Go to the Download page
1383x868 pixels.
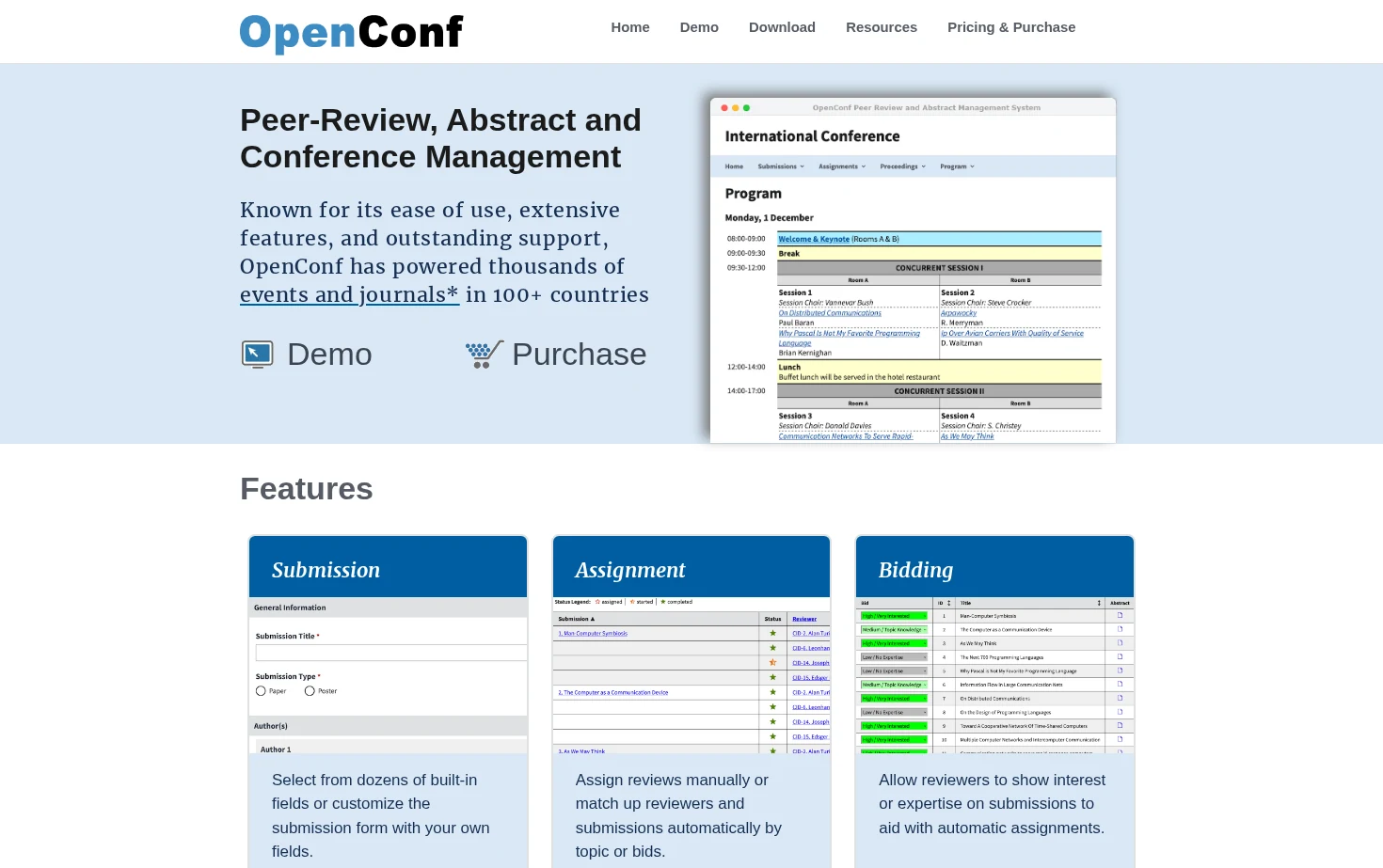pyautogui.click(x=782, y=27)
